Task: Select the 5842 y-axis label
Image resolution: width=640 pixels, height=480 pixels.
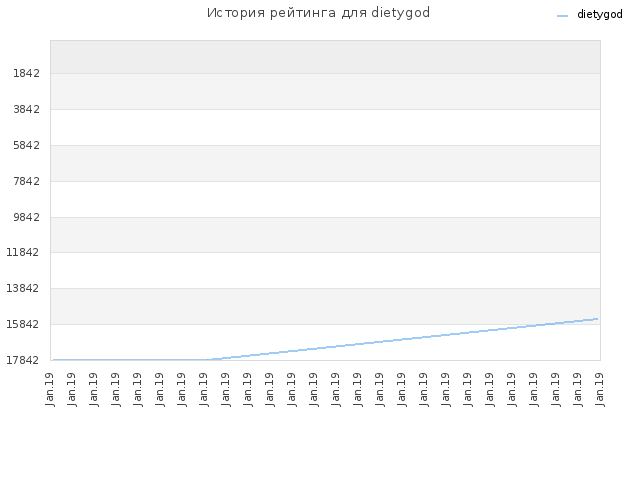Action: tap(27, 145)
